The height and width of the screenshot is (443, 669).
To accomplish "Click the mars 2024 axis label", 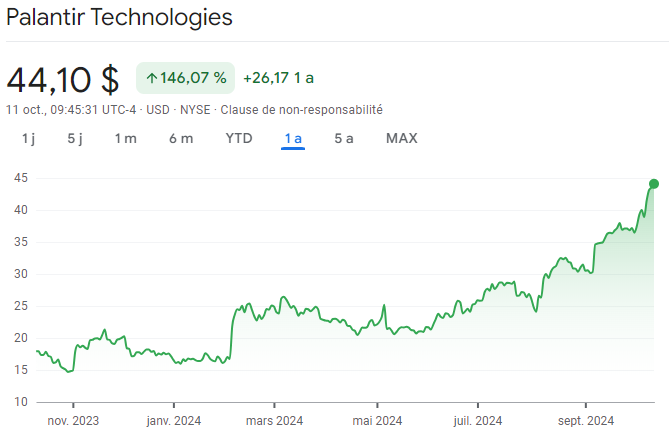I will tap(274, 421).
